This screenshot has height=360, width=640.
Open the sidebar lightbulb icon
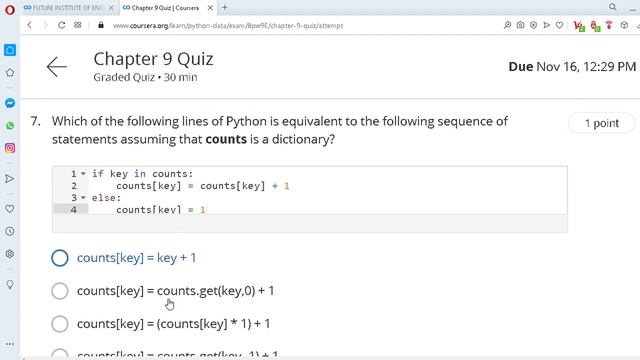pos(10,284)
